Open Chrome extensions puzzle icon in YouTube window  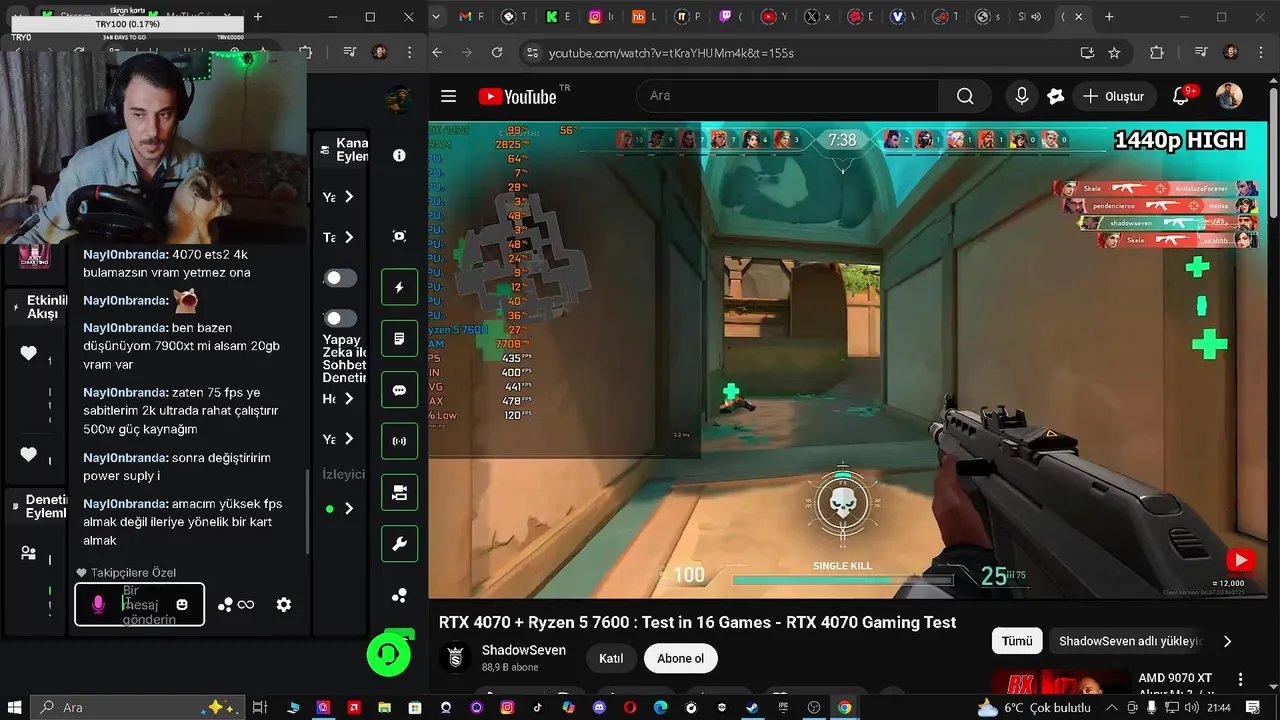click(x=1156, y=52)
